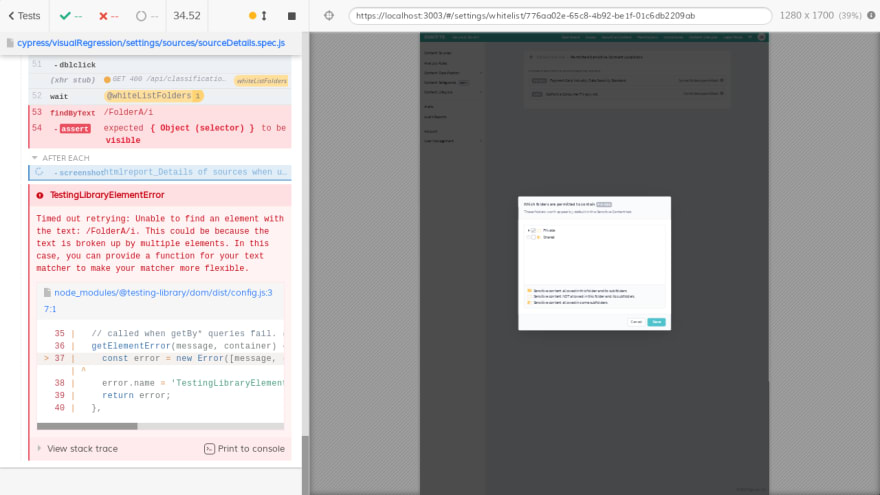Image resolution: width=880 pixels, height=495 pixels.
Task: Click the stop test run square icon
Action: 291,16
